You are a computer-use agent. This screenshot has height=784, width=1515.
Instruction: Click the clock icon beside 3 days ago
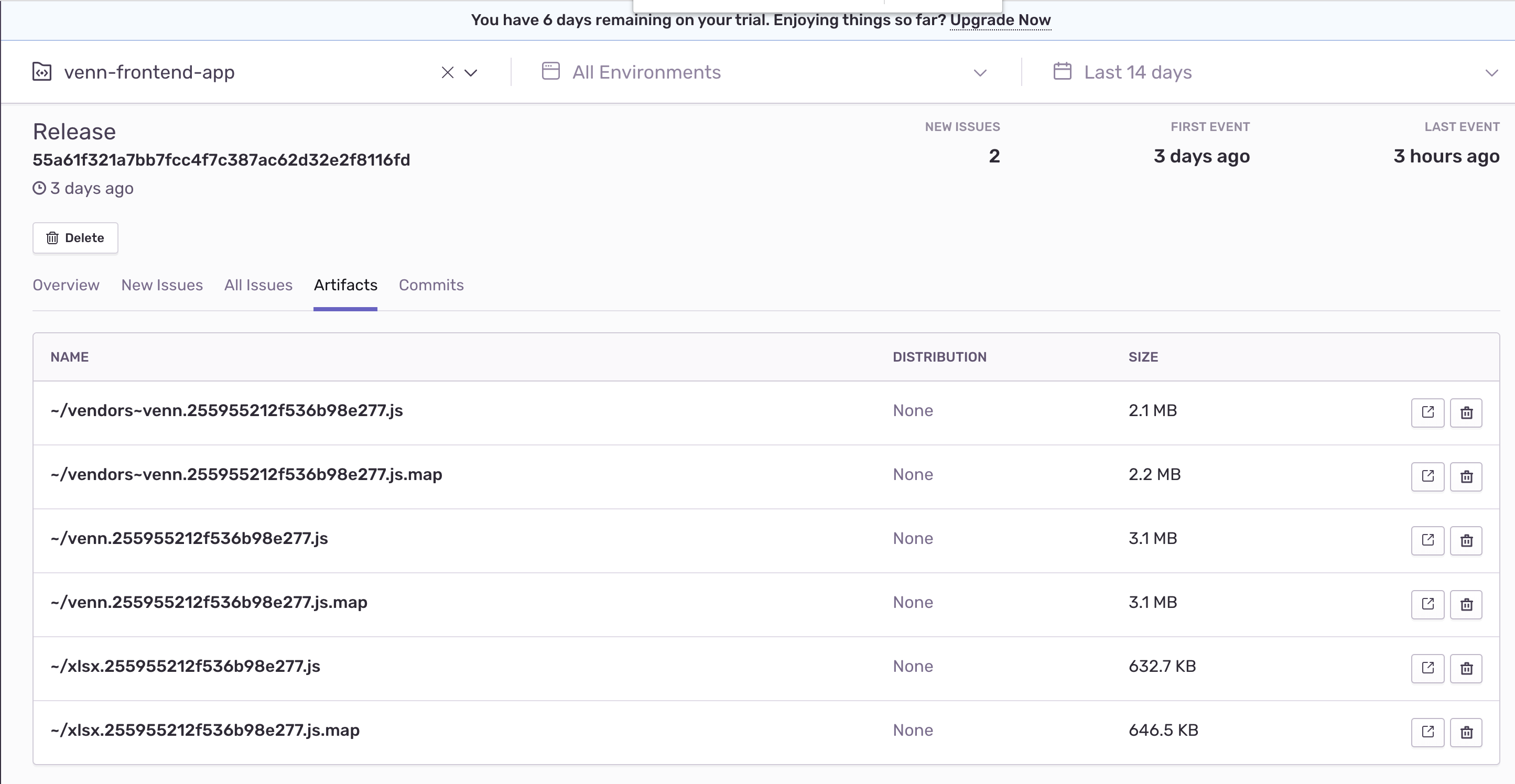(38, 188)
